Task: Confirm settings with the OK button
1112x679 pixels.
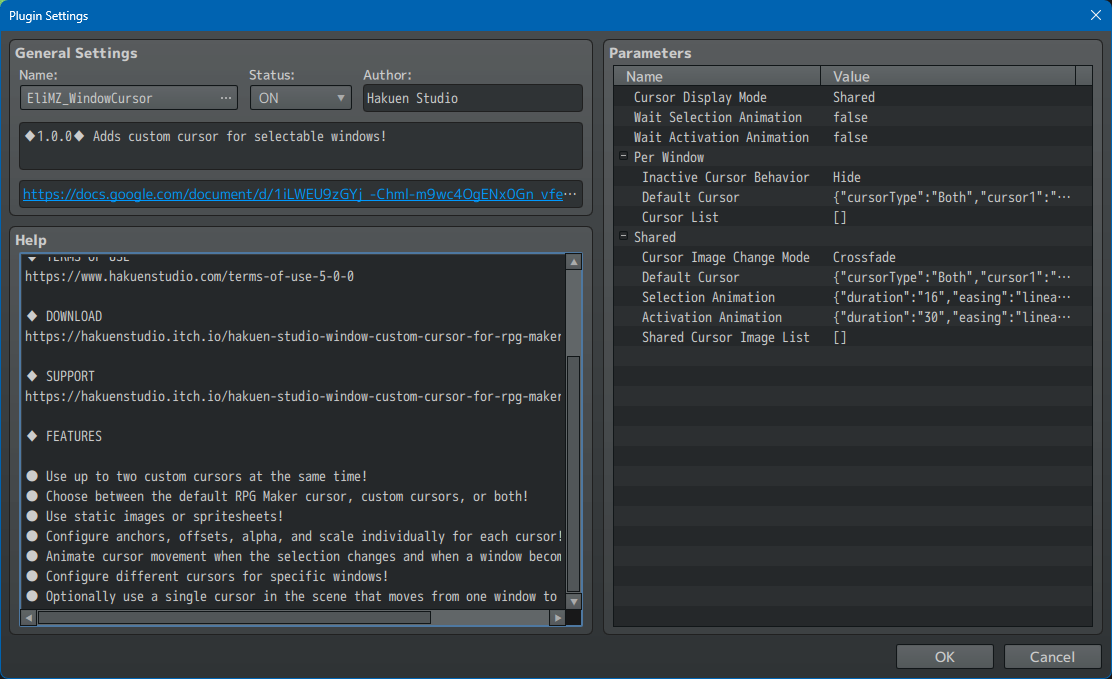Action: [945, 657]
